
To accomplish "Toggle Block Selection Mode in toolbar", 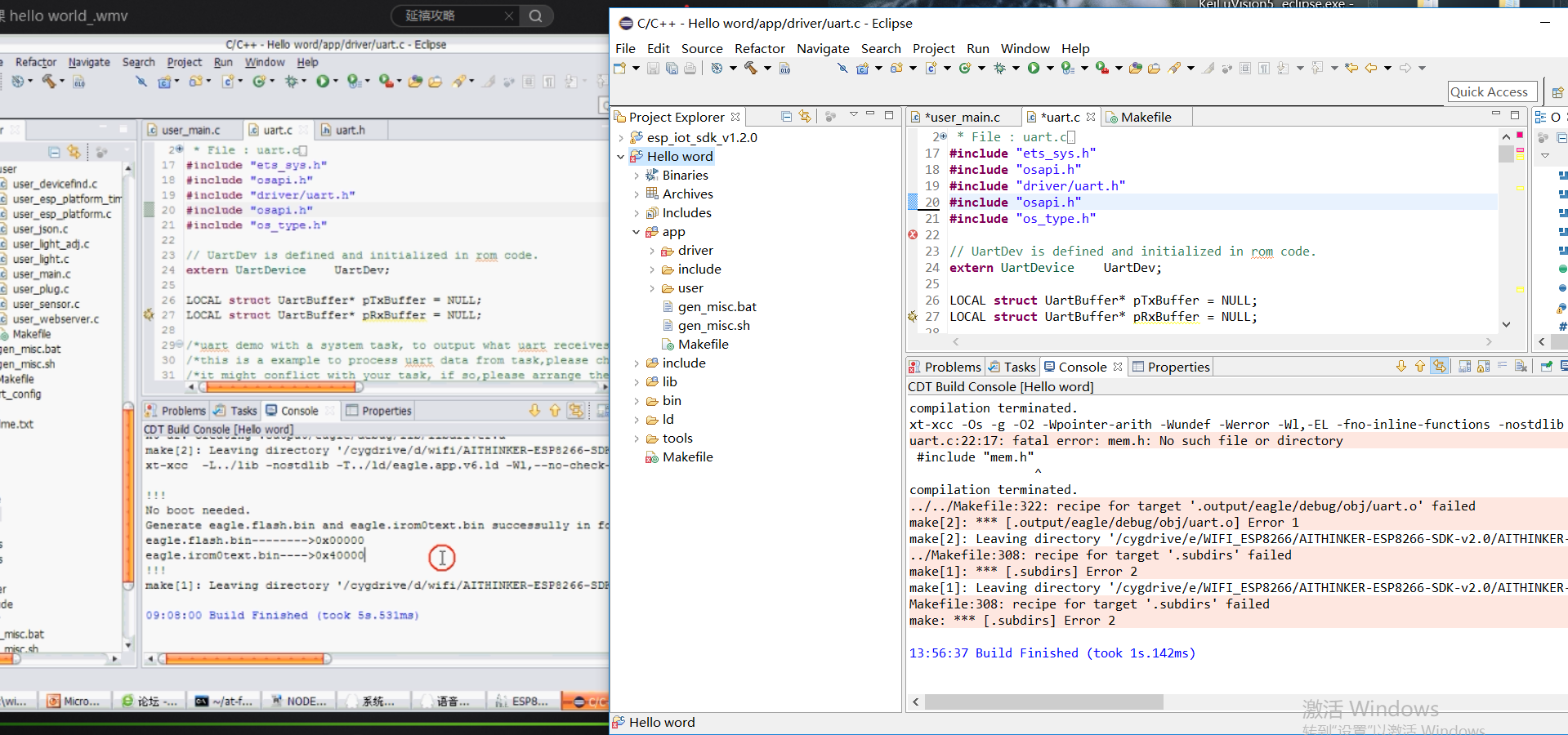I will [x=1245, y=69].
